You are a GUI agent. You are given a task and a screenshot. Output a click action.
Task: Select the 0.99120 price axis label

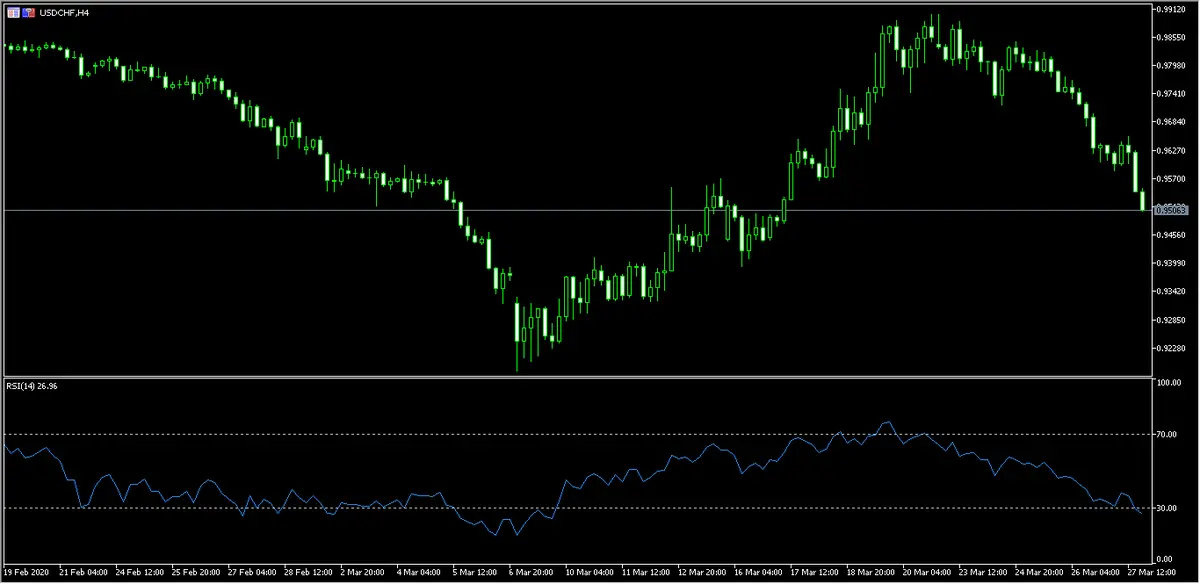pos(1169,9)
